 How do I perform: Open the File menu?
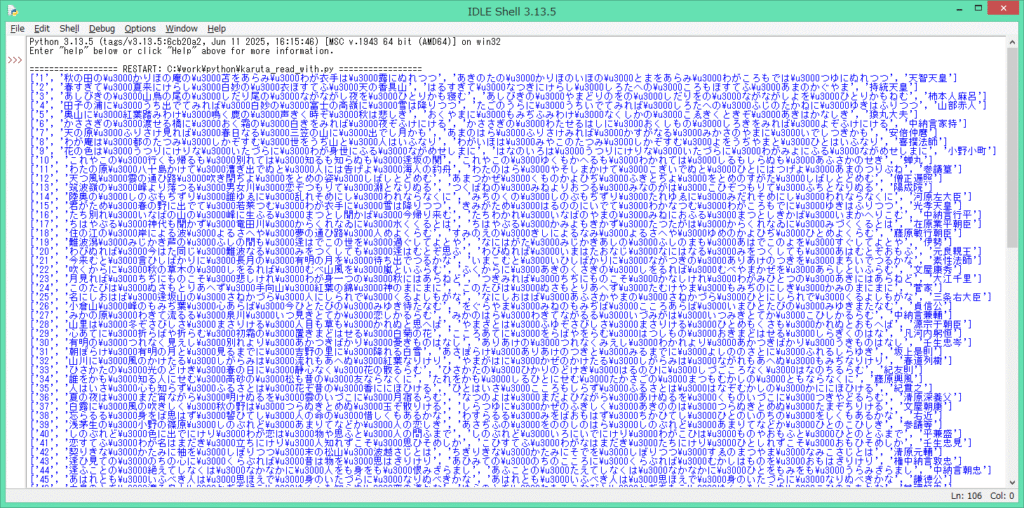17,28
